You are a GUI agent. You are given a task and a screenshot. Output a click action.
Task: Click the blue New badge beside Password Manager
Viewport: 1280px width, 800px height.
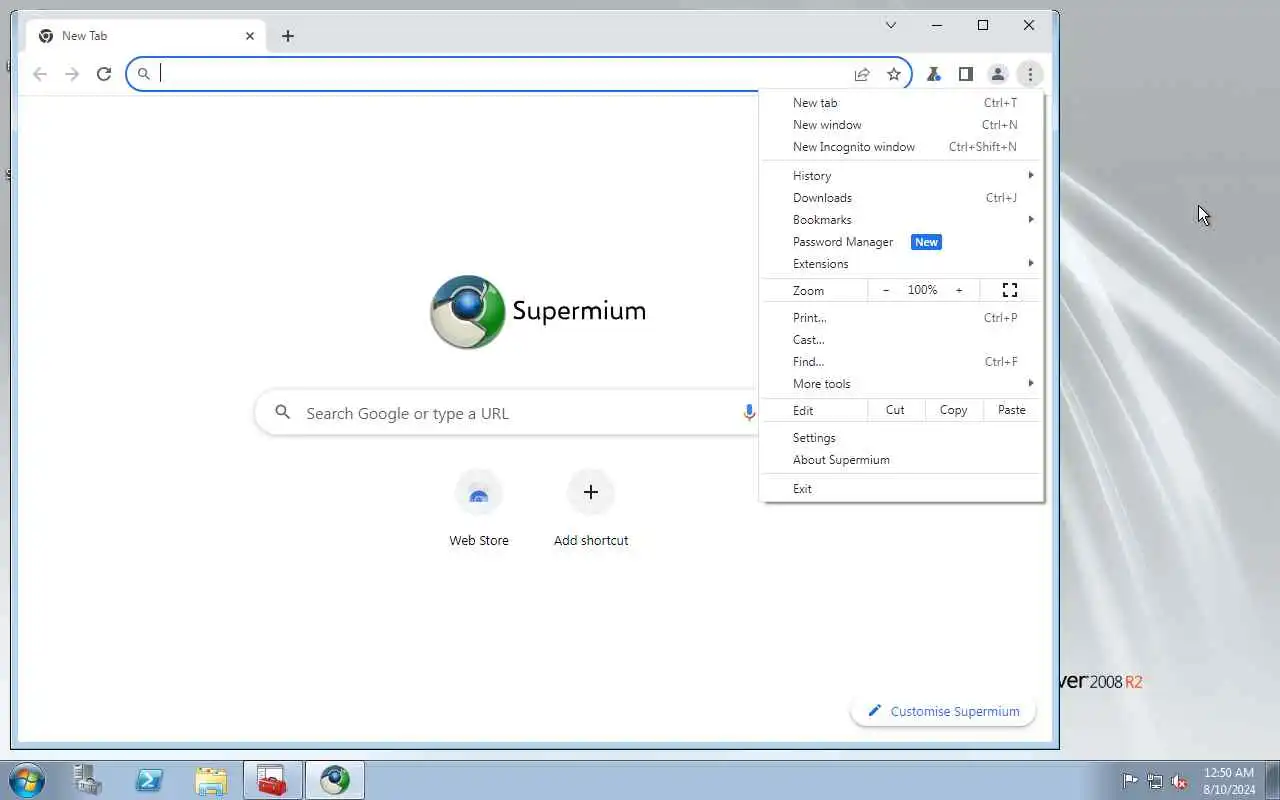926,242
